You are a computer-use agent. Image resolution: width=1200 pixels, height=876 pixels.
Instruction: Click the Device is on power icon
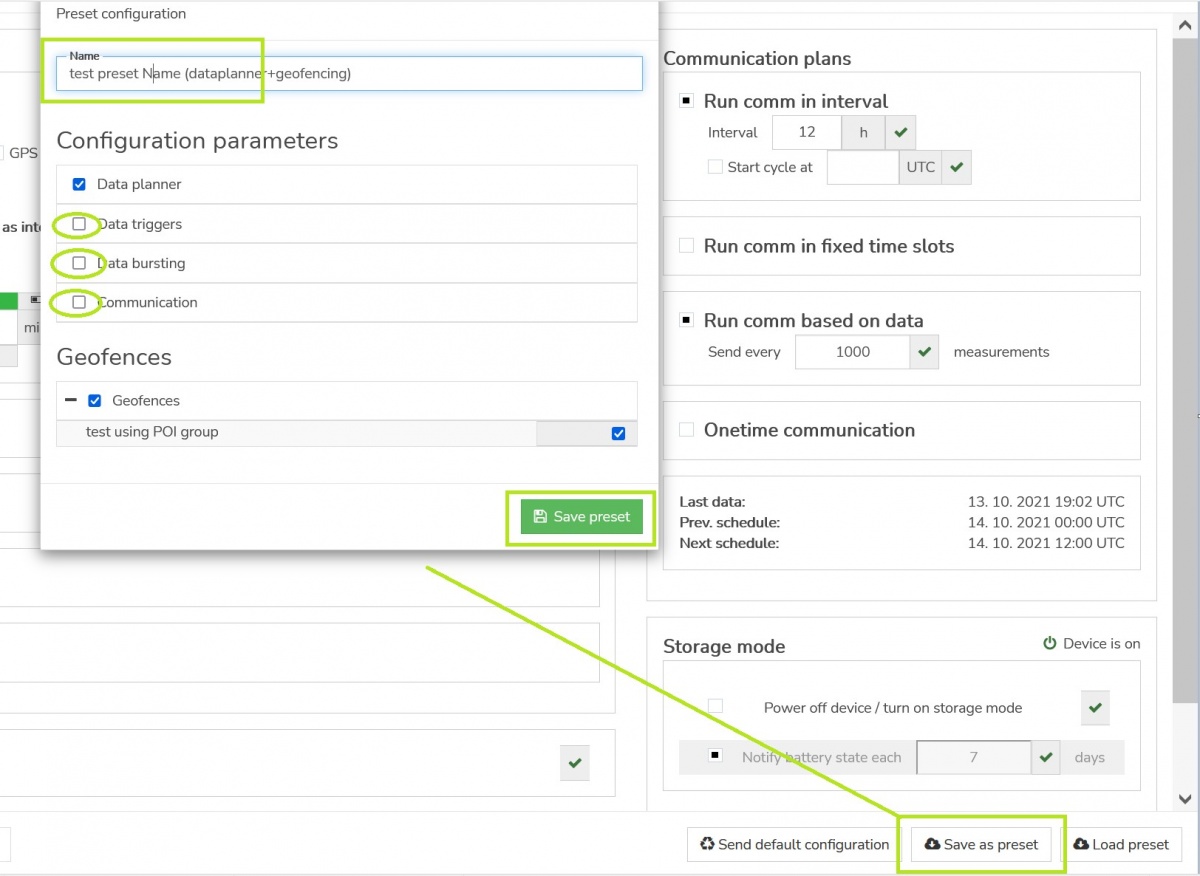pos(1049,644)
